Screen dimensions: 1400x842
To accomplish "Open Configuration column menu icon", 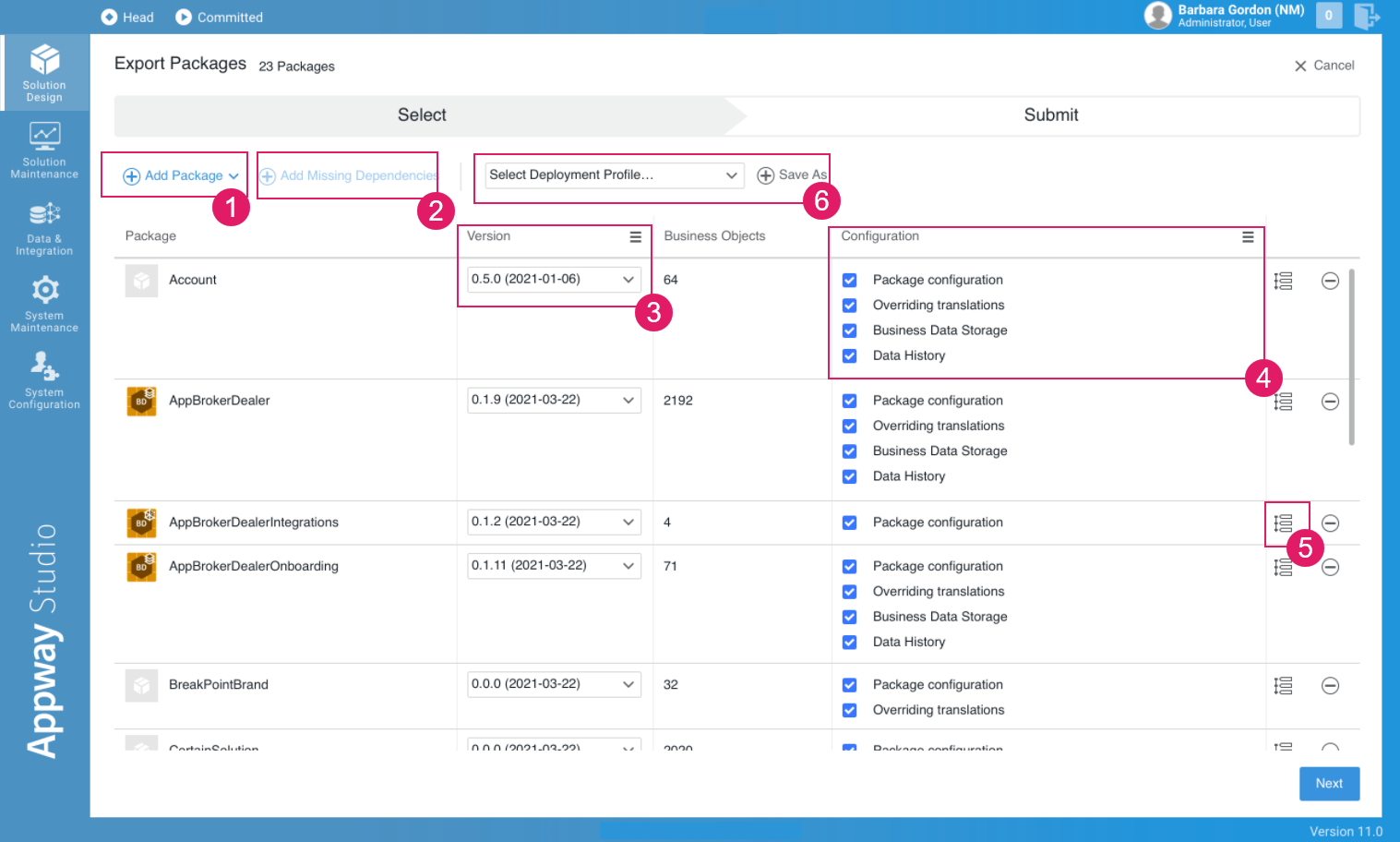I will [x=1248, y=237].
